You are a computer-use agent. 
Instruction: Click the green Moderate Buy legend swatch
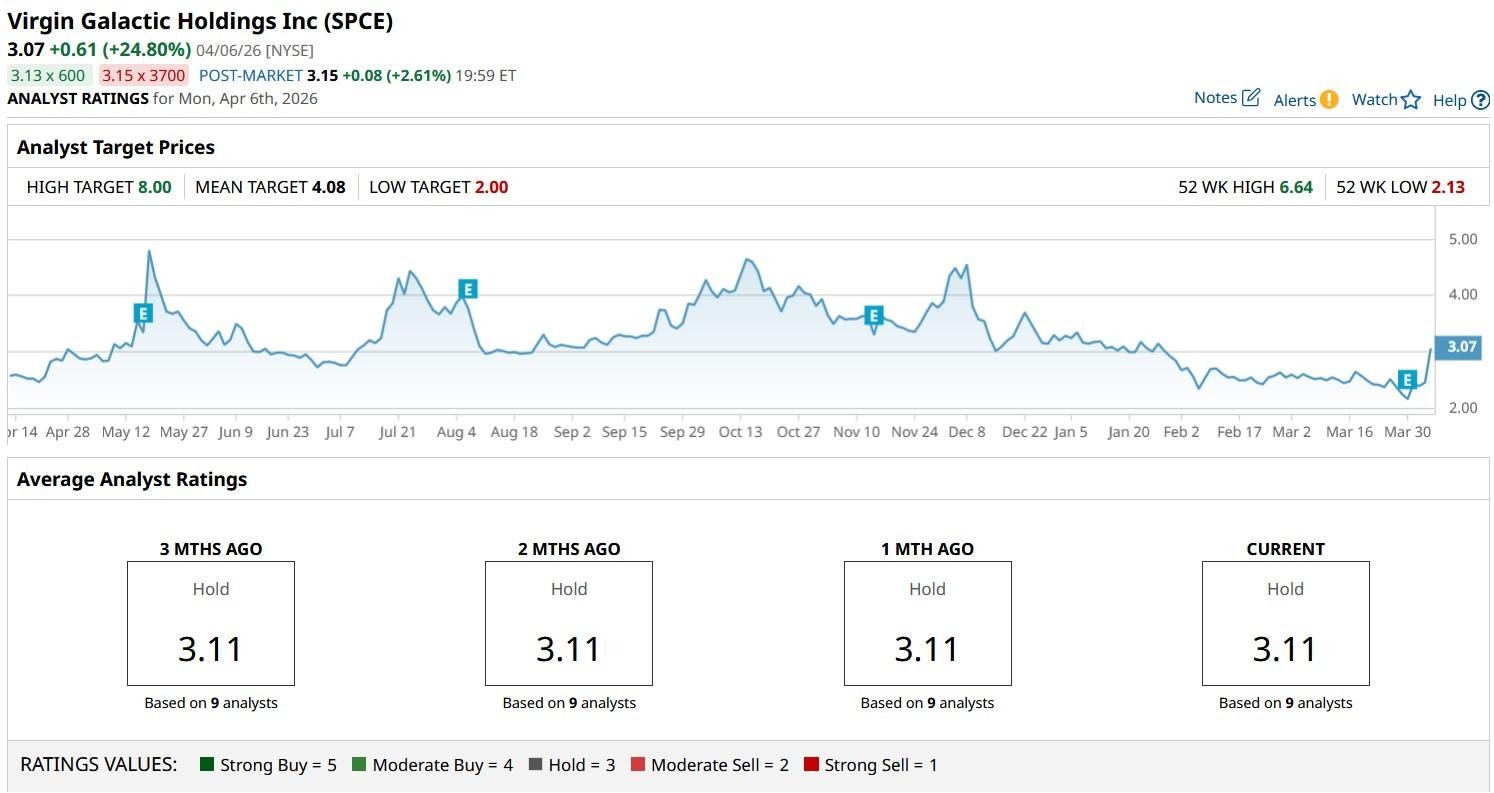coord(359,765)
